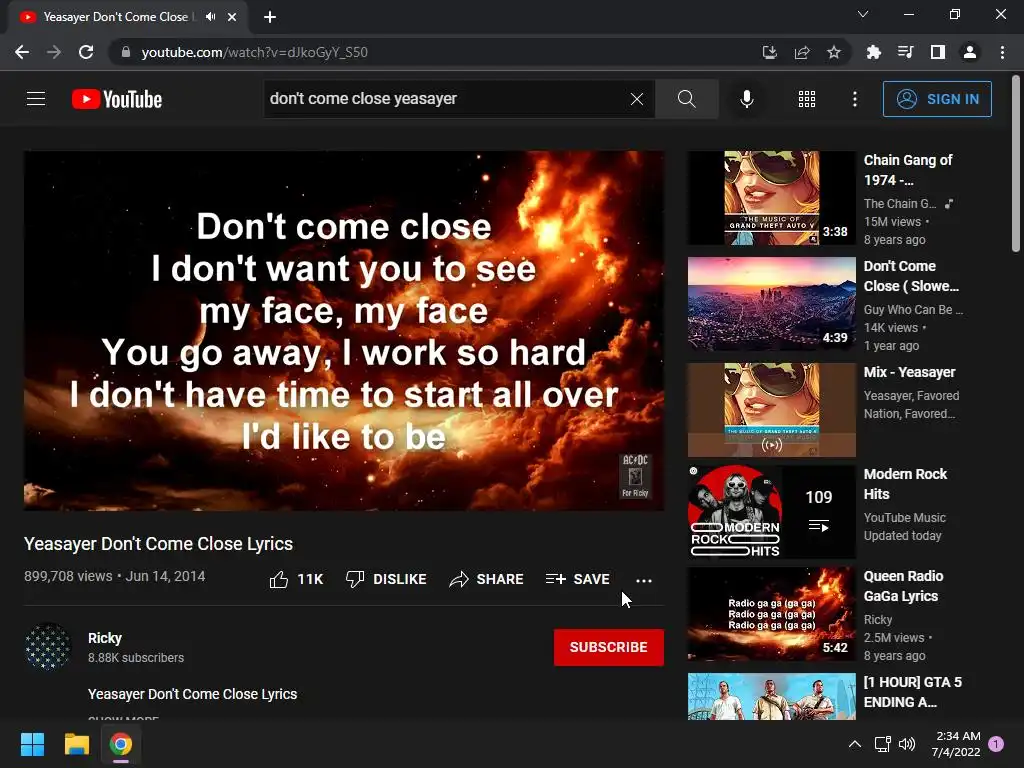
Task: Mute tab using speaker icon on tab
Action: coord(210,17)
